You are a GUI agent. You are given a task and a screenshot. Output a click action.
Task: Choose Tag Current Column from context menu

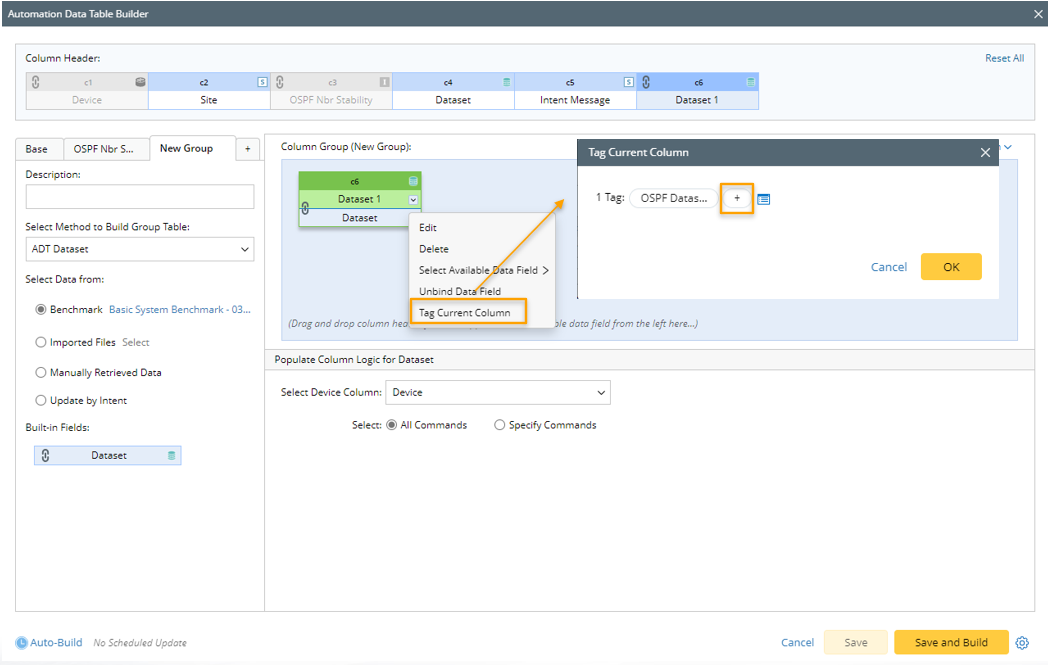[464, 313]
